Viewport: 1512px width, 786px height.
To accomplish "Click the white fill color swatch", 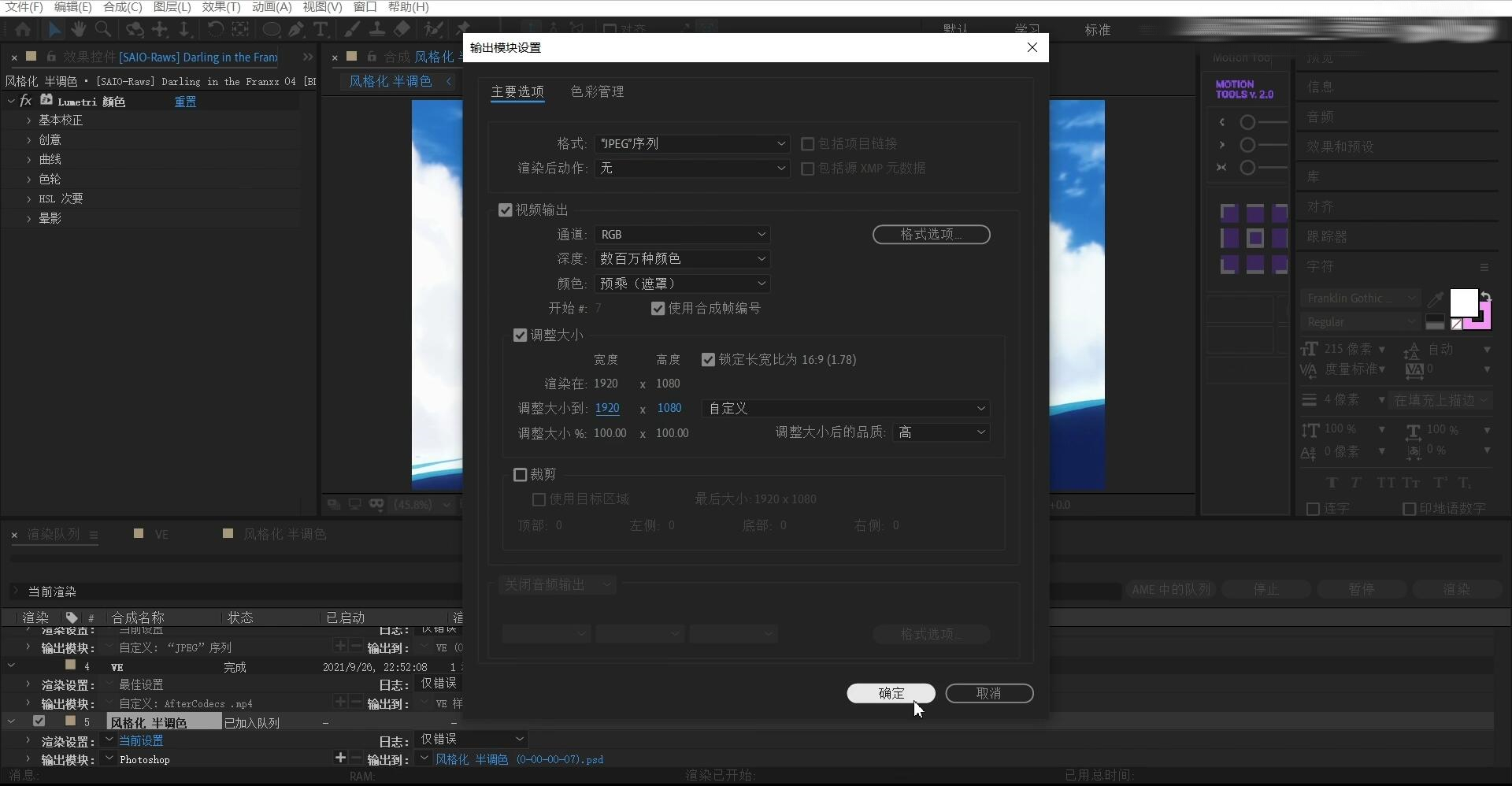I will tap(1463, 302).
